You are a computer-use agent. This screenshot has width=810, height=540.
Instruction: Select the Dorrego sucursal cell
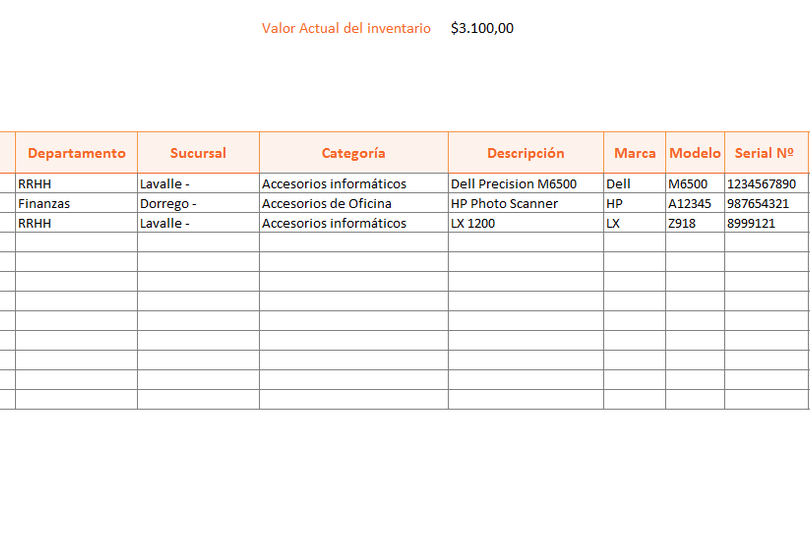(198, 203)
